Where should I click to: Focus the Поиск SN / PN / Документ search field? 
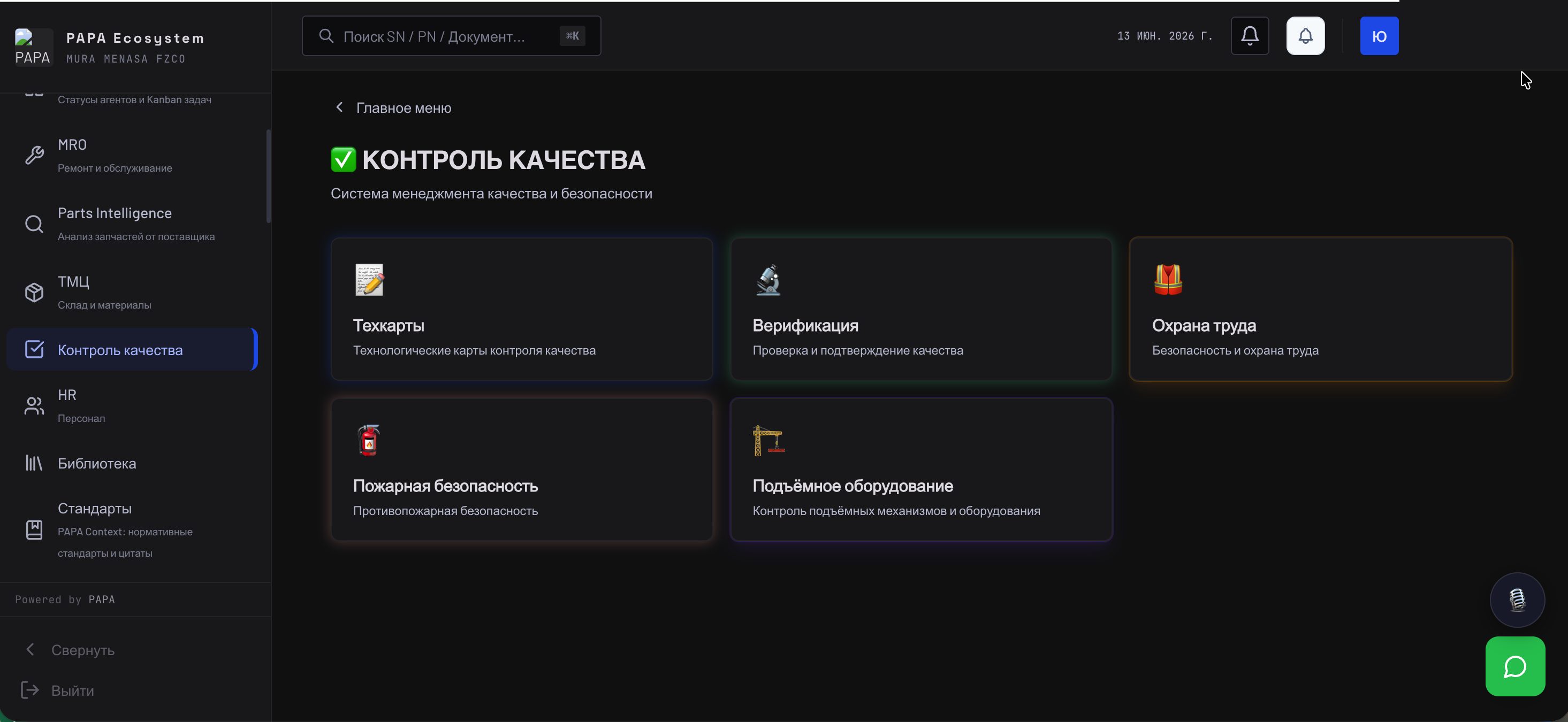click(451, 36)
